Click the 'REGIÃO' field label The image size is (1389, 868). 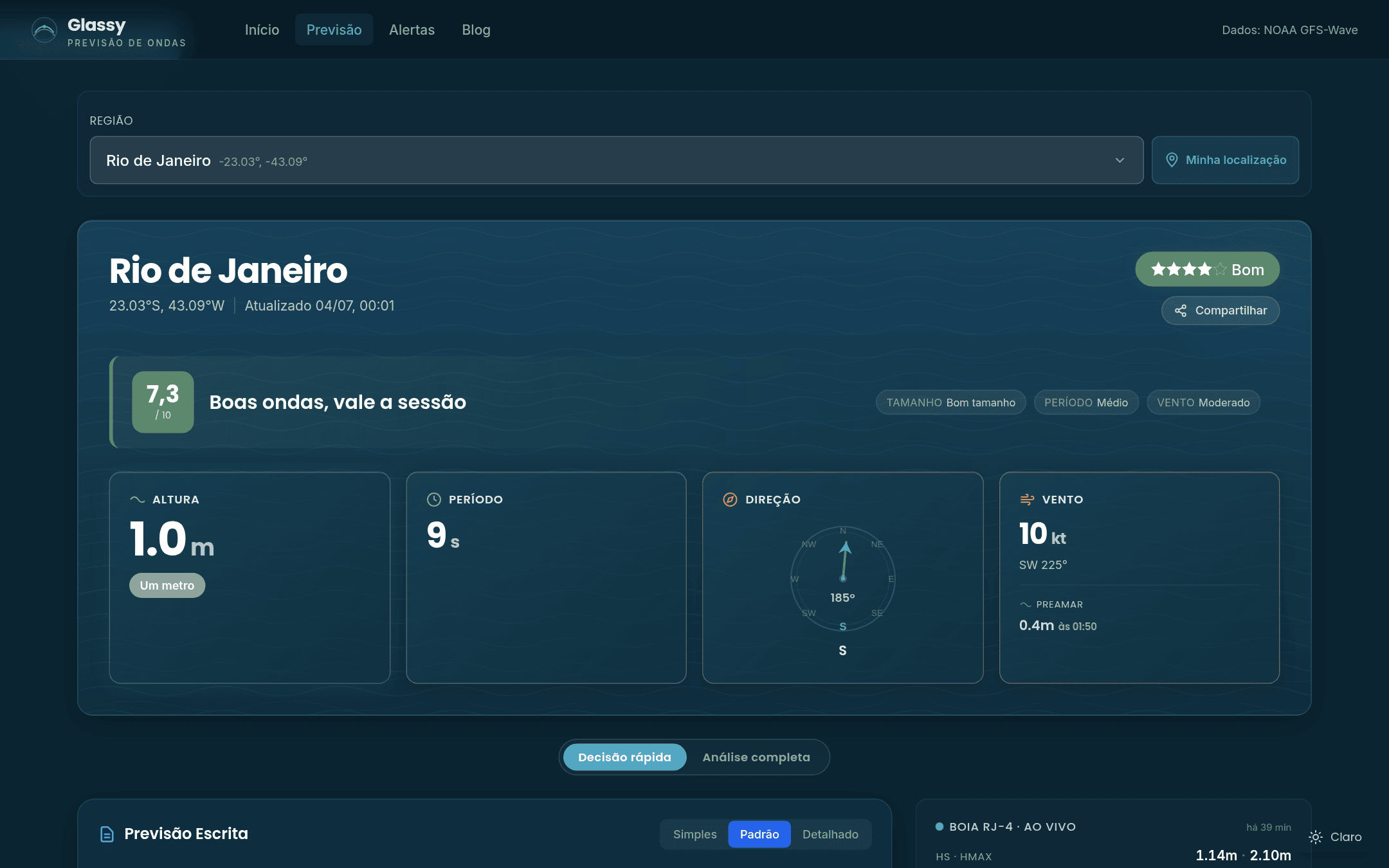[111, 121]
